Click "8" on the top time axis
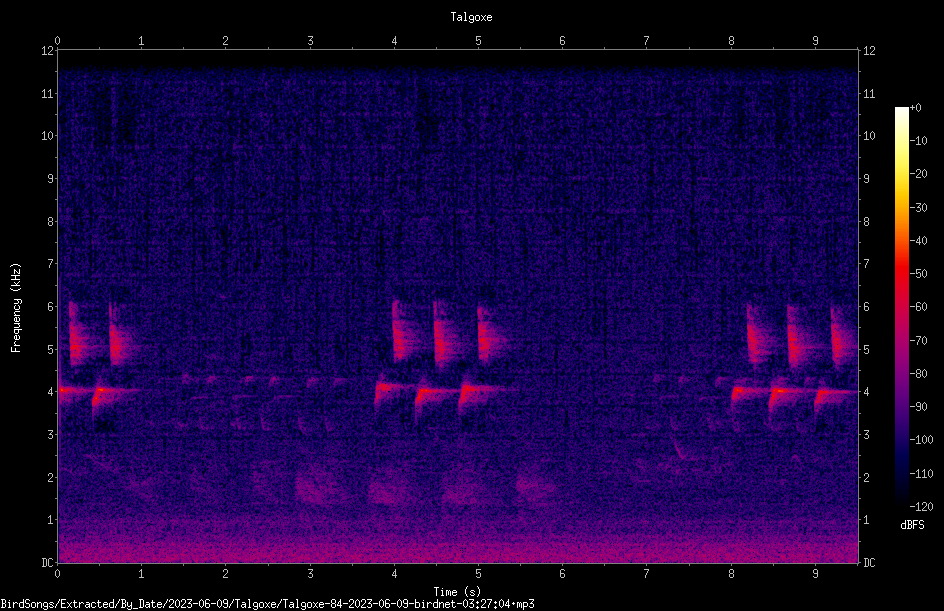 click(x=731, y=41)
